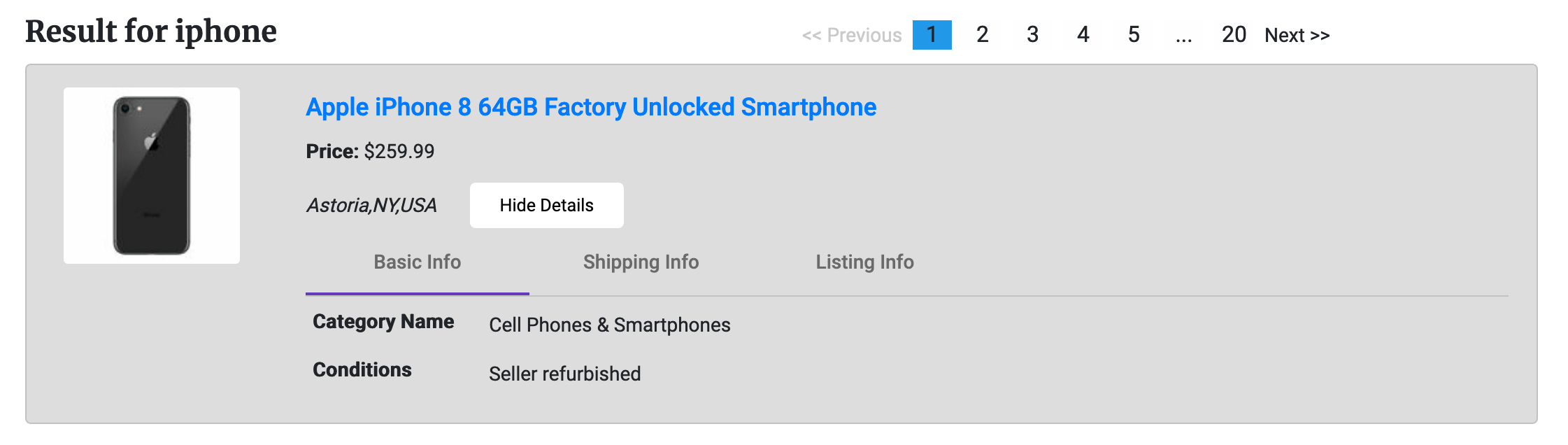Image resolution: width=1568 pixels, height=445 pixels.
Task: Select the highlighted page 1 button
Action: pos(932,35)
